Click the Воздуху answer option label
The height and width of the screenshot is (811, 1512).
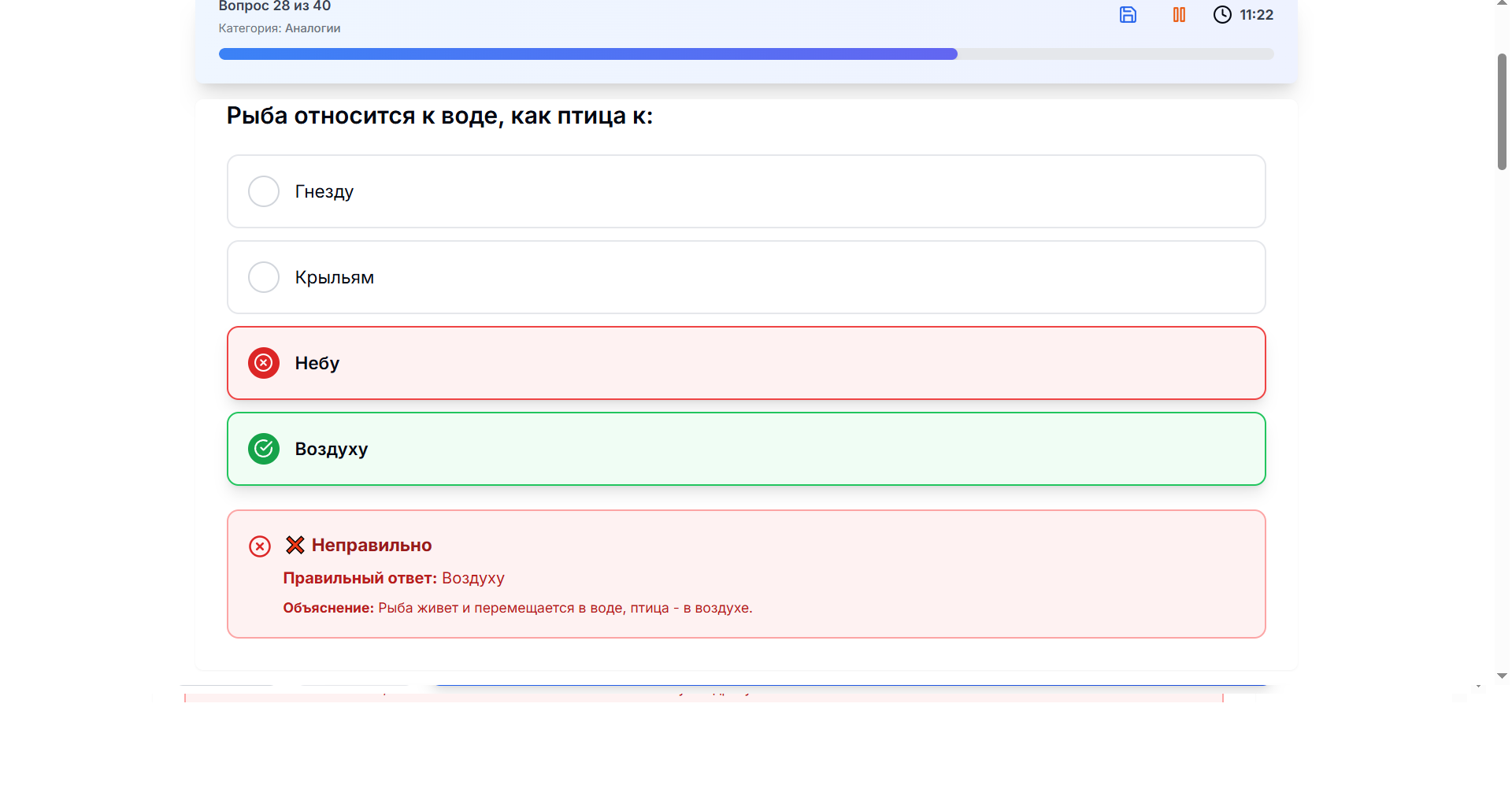pos(332,449)
